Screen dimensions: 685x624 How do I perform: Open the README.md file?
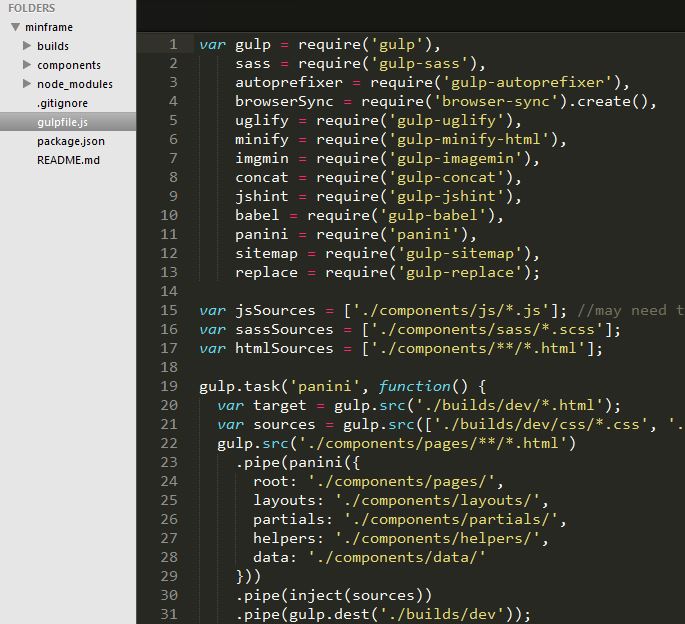[x=68, y=160]
